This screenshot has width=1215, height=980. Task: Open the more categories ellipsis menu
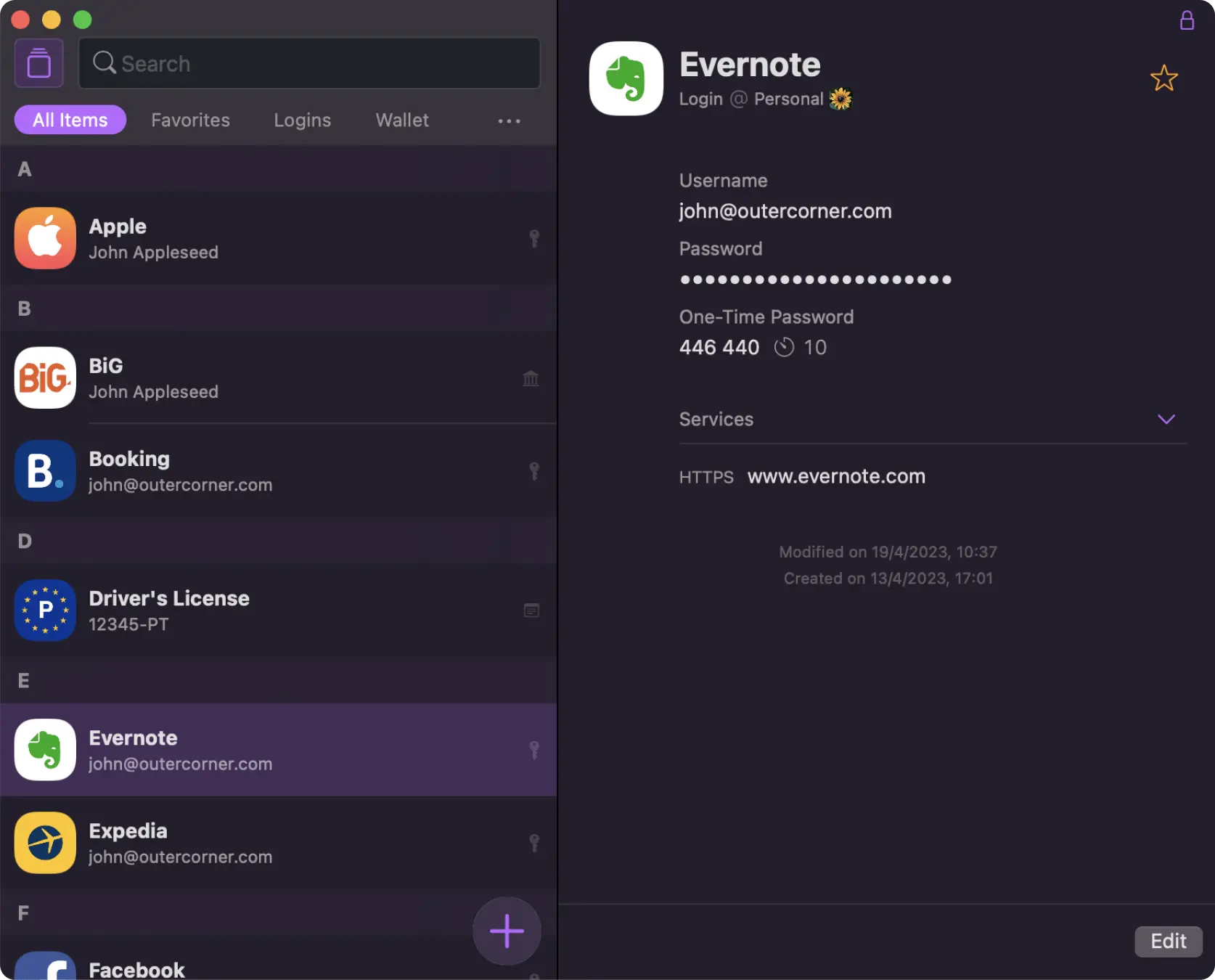point(509,121)
